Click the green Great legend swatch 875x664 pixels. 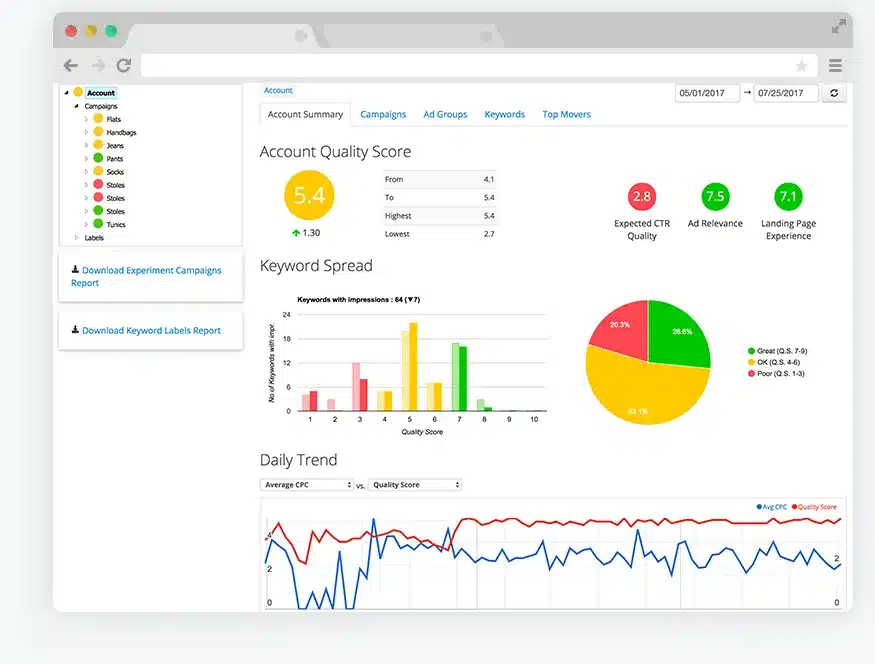(751, 351)
